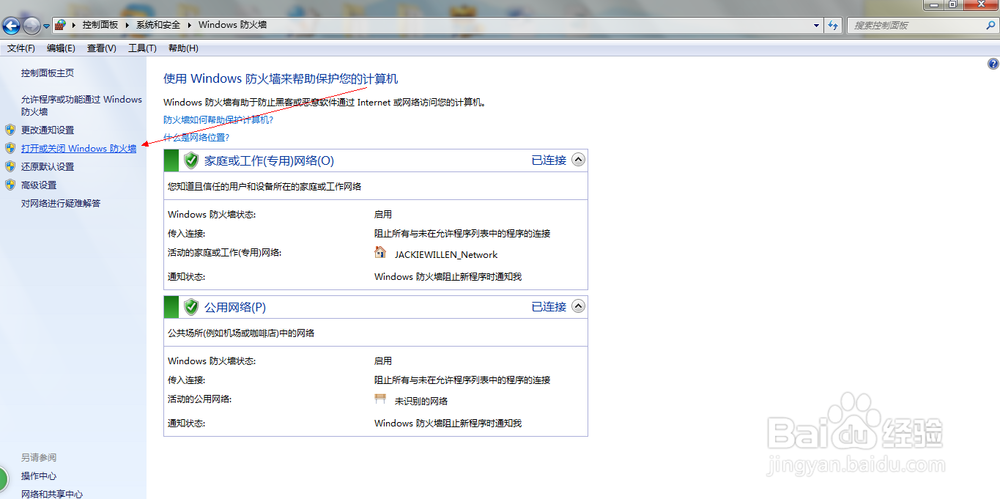
Task: Click green shield icon of 家庭或工作(专用)网络
Action: tap(191, 160)
